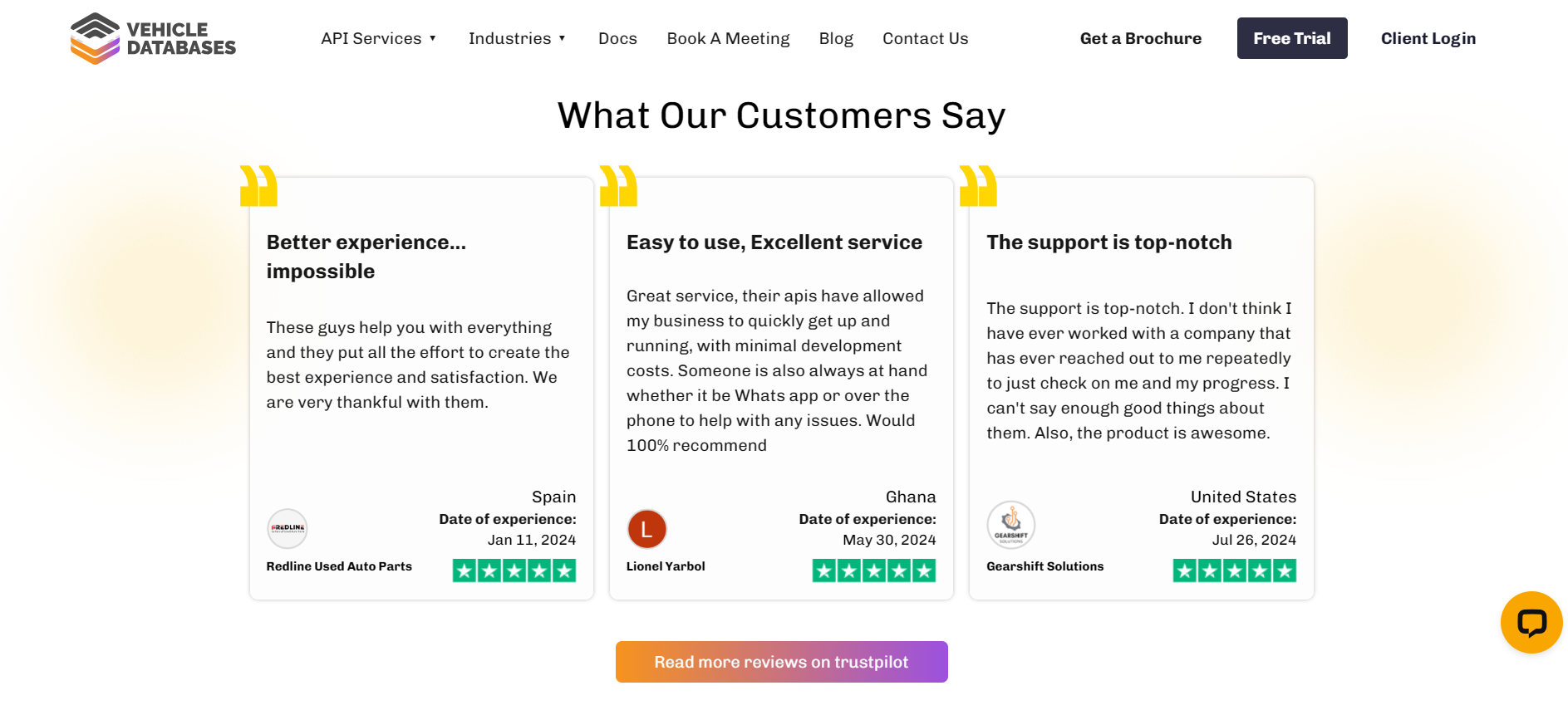Click the 'The support is top-notch' review title
Viewport: 1568px width, 710px height.
click(1109, 242)
